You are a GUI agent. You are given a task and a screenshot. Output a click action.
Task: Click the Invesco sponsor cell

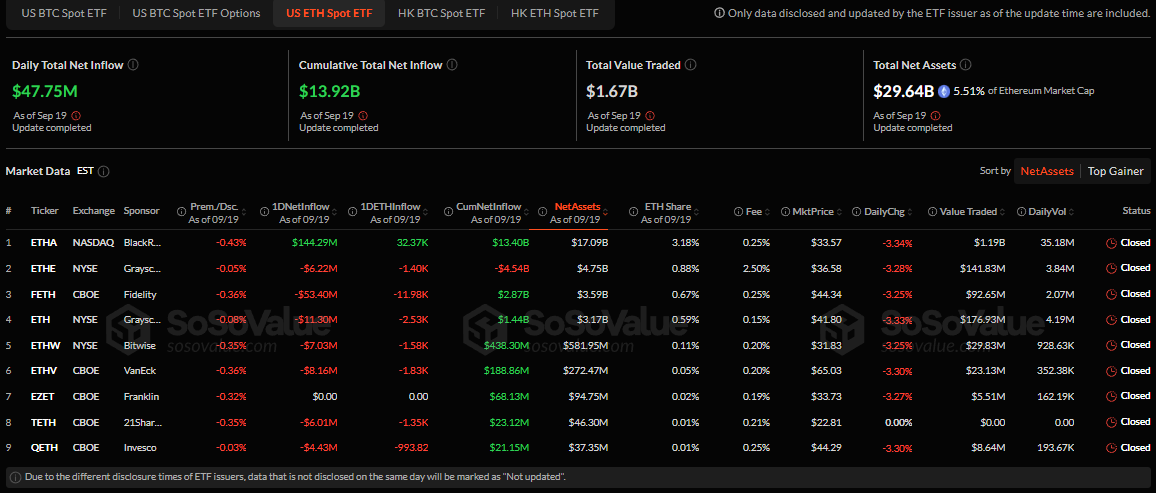coord(140,447)
